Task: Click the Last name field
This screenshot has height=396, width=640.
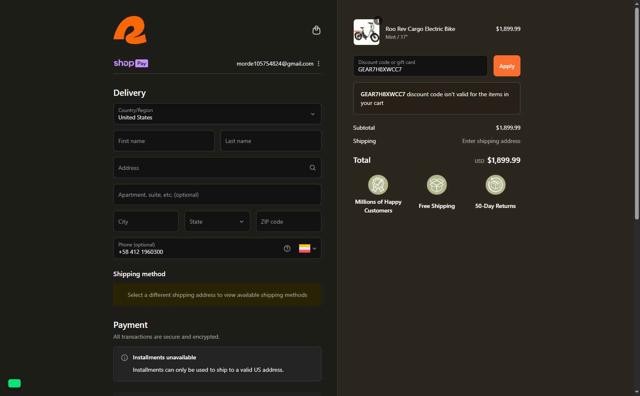Action: (271, 141)
